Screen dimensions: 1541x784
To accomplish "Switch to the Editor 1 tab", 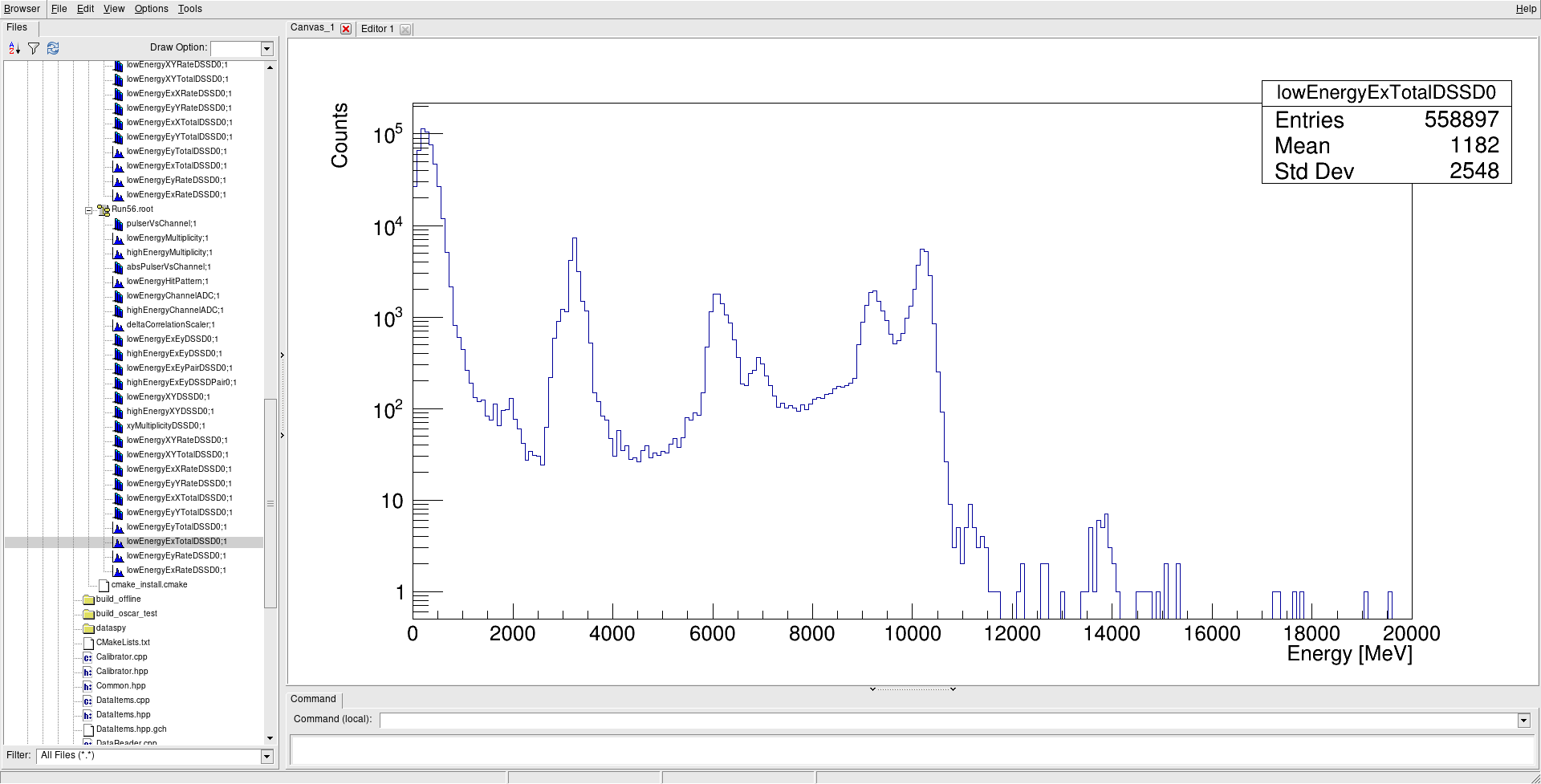I will [x=377, y=29].
